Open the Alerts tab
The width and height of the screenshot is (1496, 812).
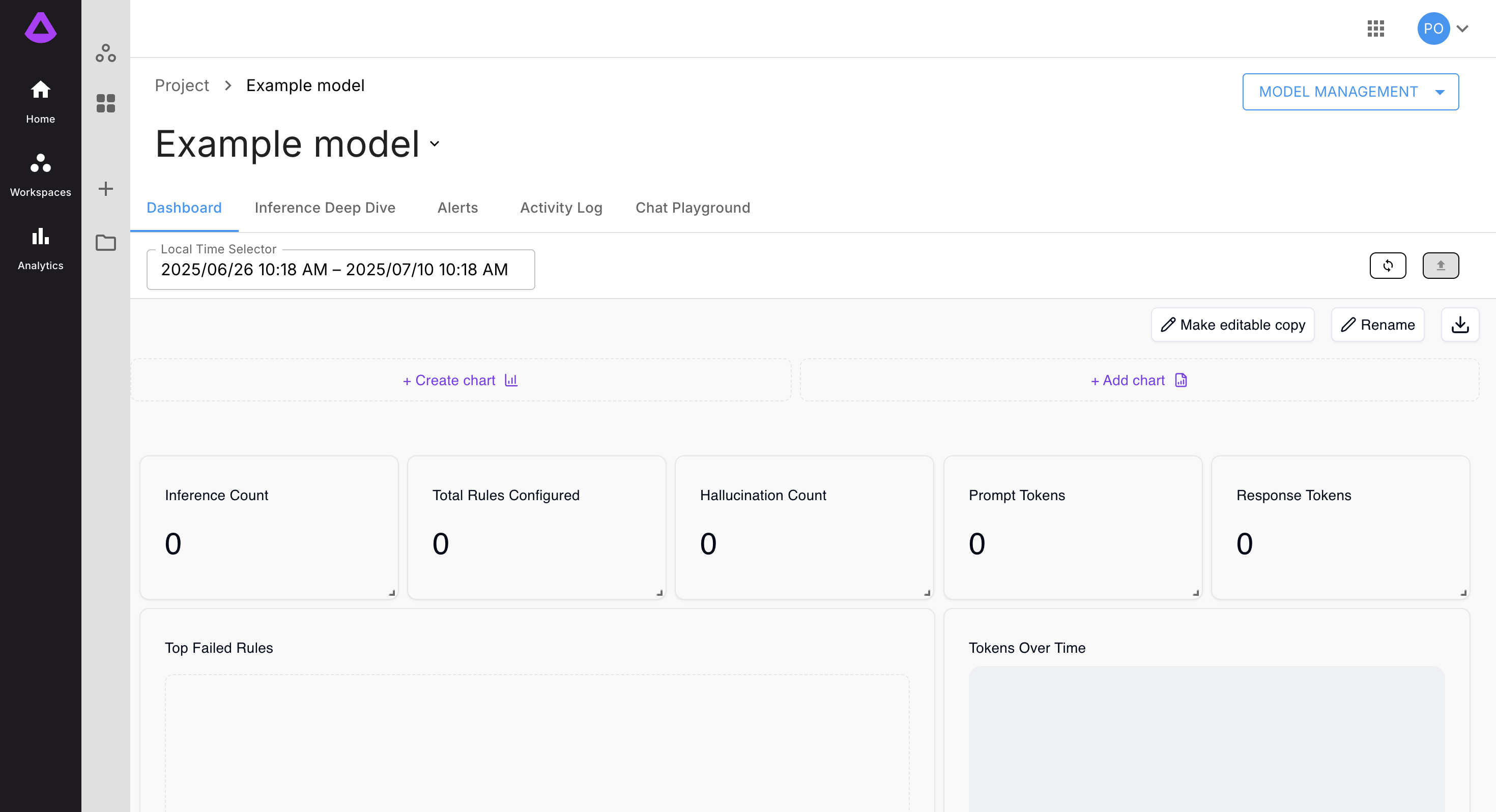tap(457, 208)
